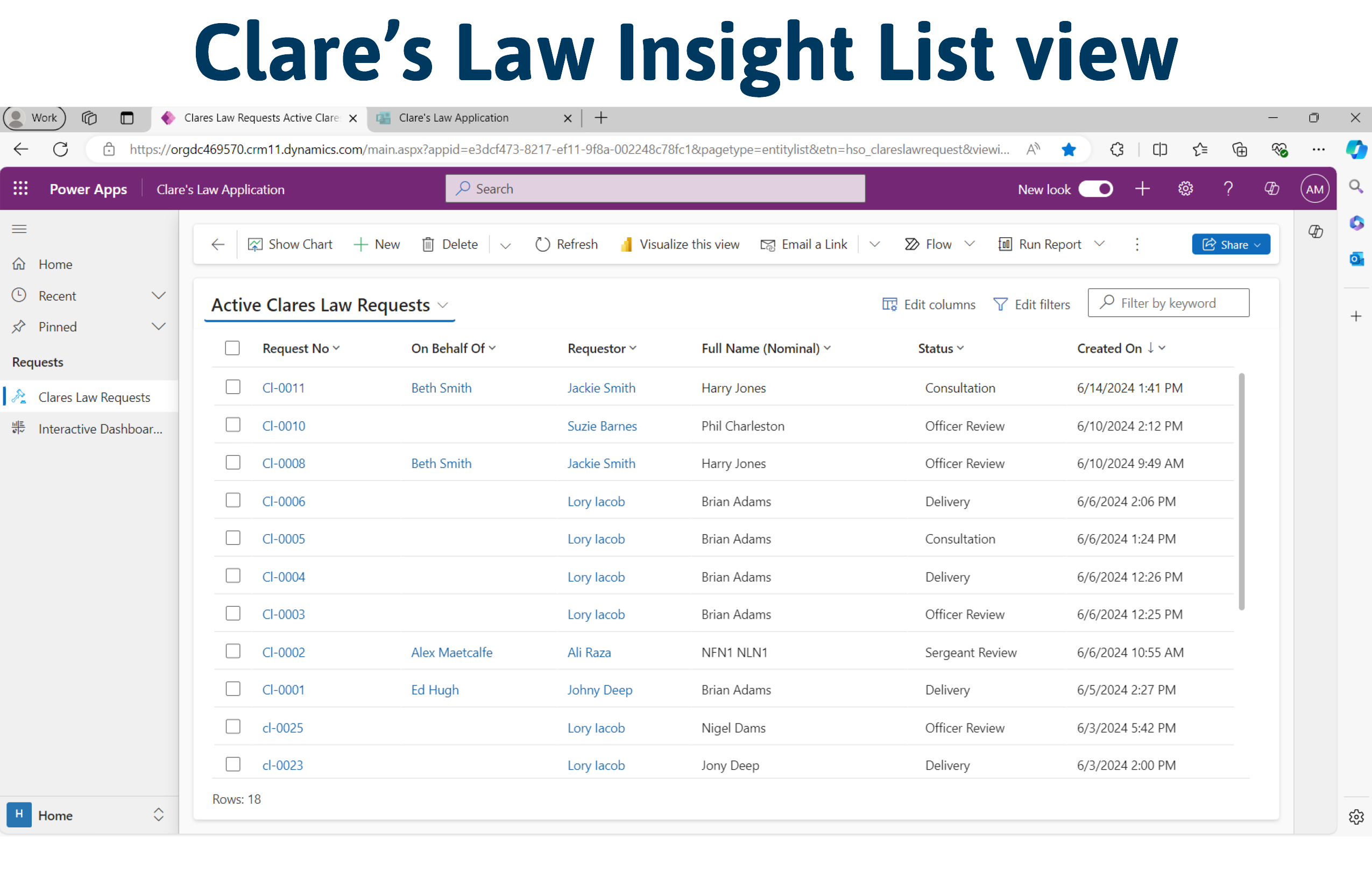Open the Power Apps waffle menu

click(x=20, y=188)
